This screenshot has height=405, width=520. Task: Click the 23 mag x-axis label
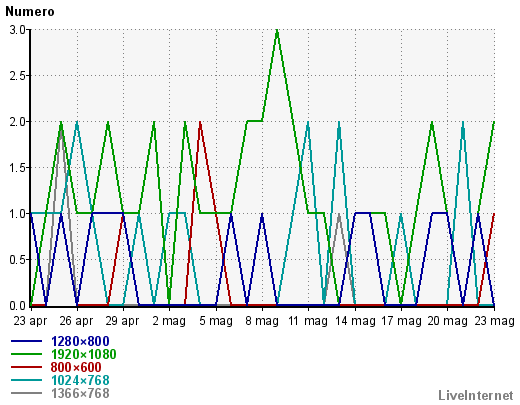[x=494, y=321]
